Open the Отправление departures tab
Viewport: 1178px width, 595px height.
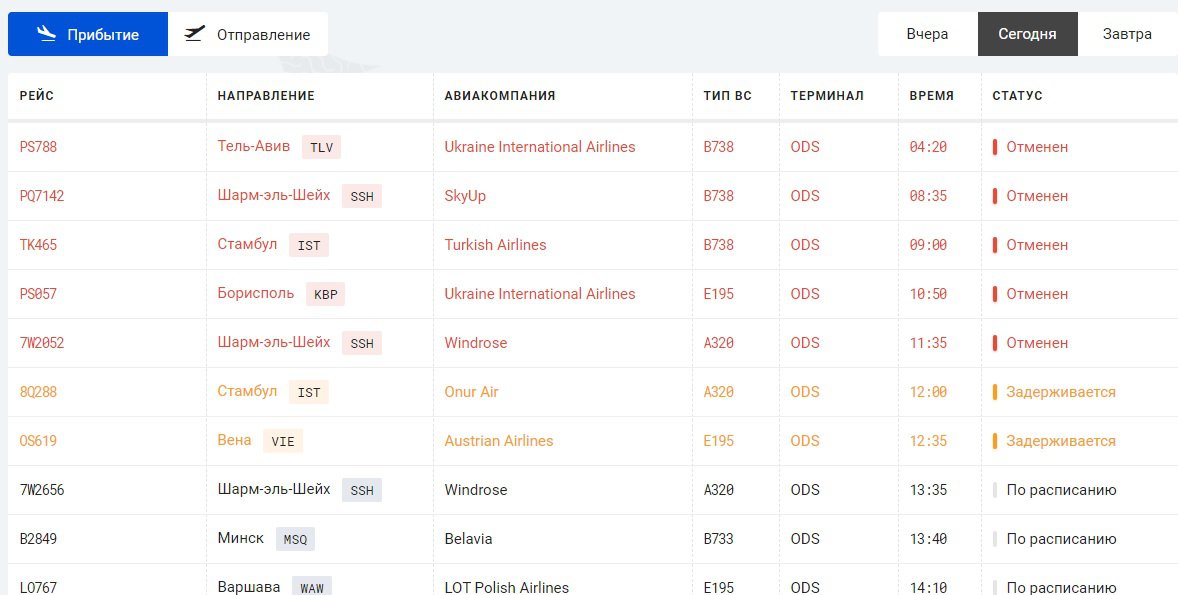(x=248, y=34)
